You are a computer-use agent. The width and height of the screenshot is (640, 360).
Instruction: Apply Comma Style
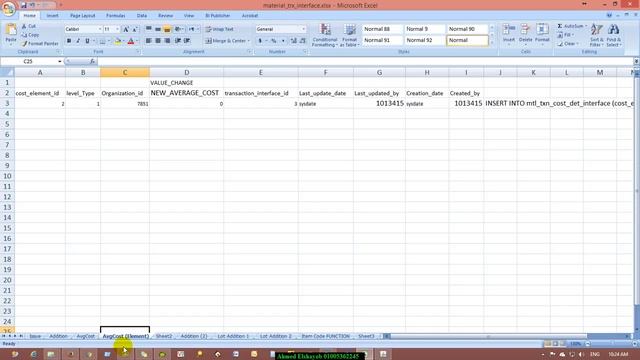283,41
